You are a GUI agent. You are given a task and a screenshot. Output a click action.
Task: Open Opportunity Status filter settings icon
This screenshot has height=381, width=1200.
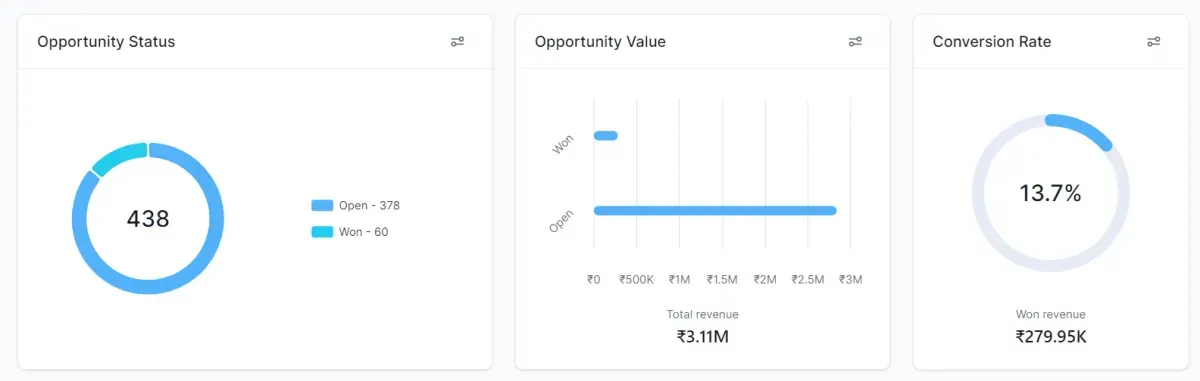coord(457,42)
